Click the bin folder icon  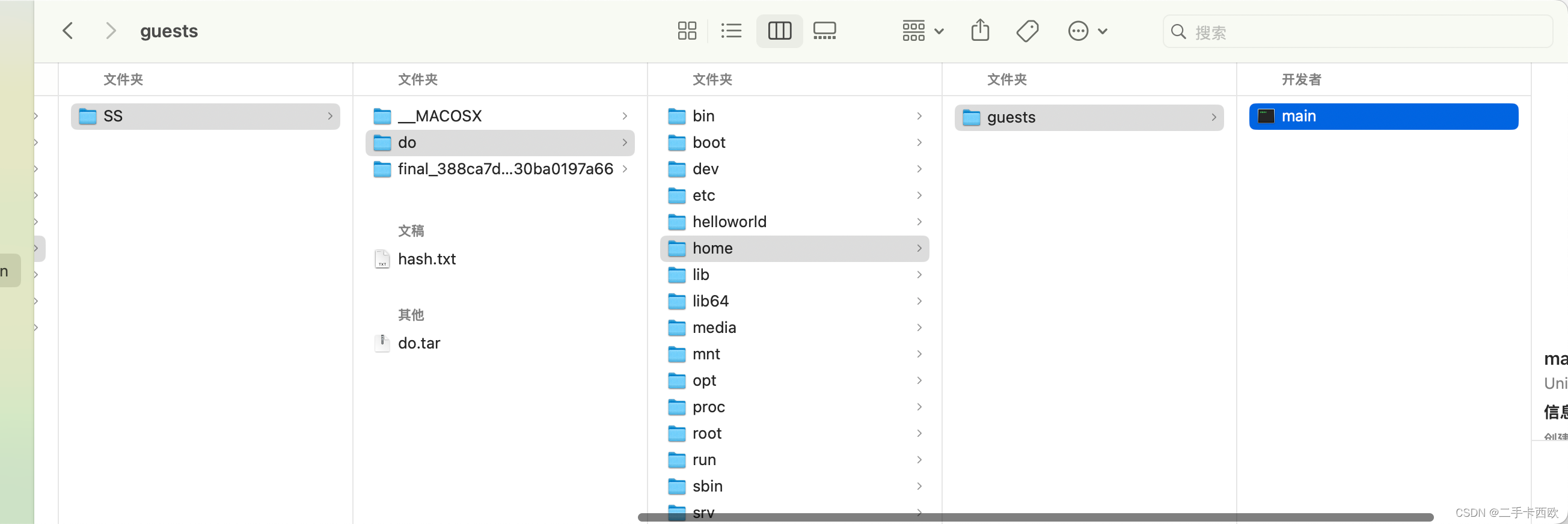[x=677, y=116]
